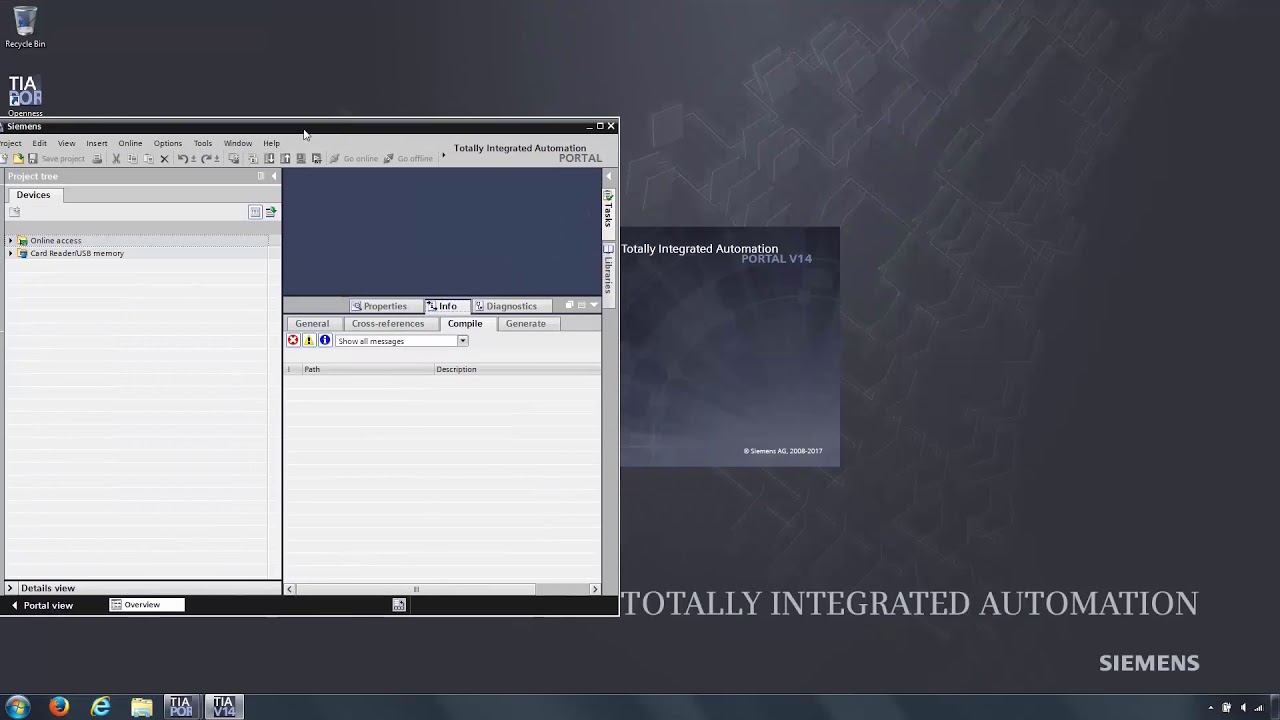The height and width of the screenshot is (720, 1280).
Task: Click the view toggle icon in the Devices toolbar
Action: pos(255,212)
